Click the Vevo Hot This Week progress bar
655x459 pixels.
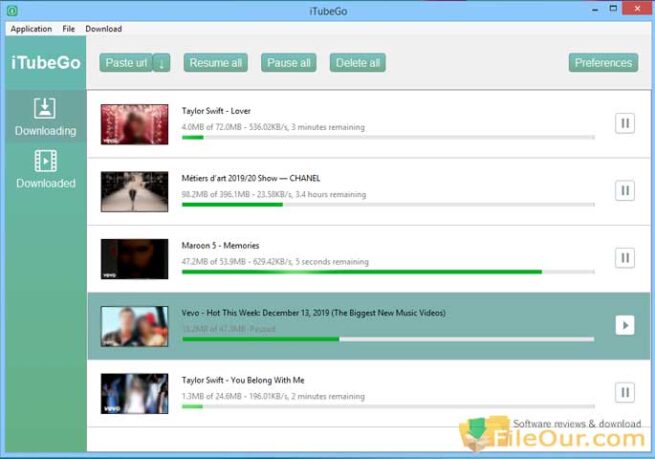[388, 339]
